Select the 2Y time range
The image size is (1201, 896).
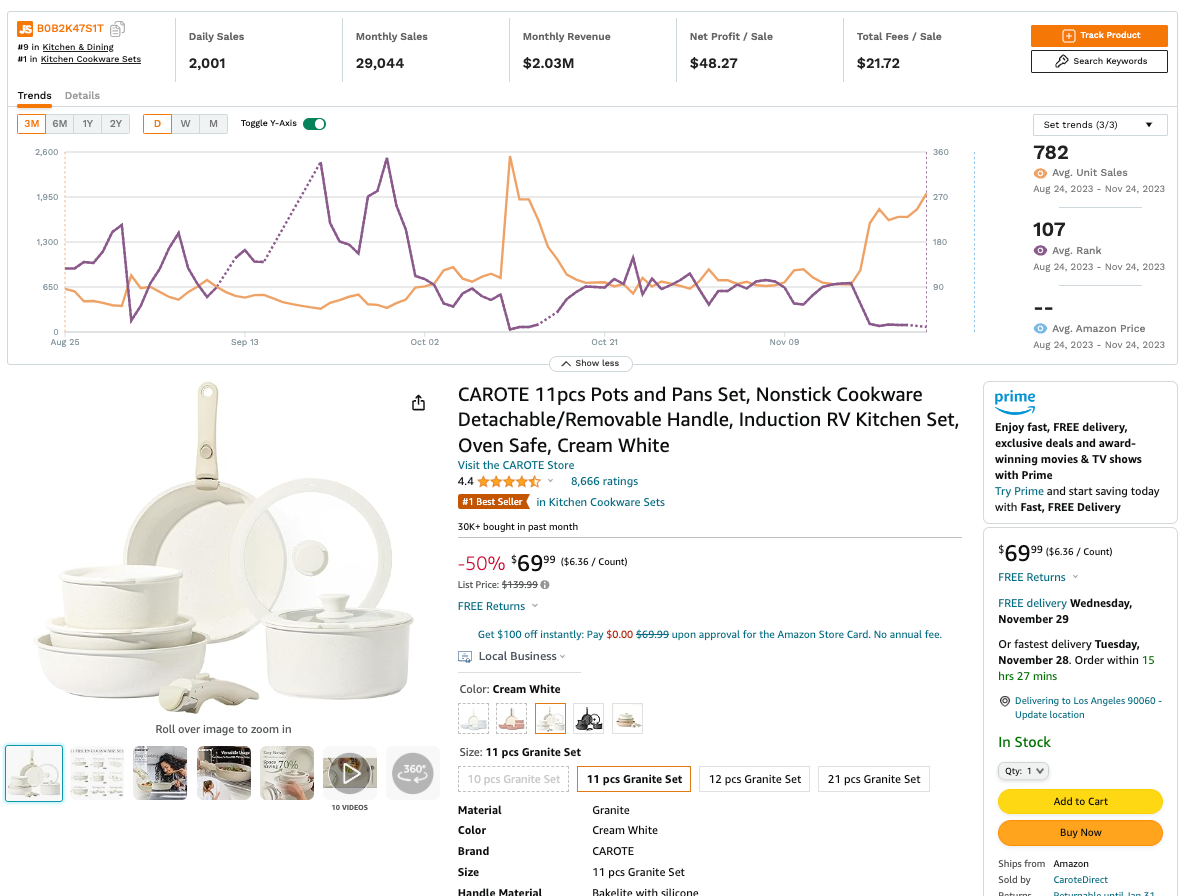116,124
